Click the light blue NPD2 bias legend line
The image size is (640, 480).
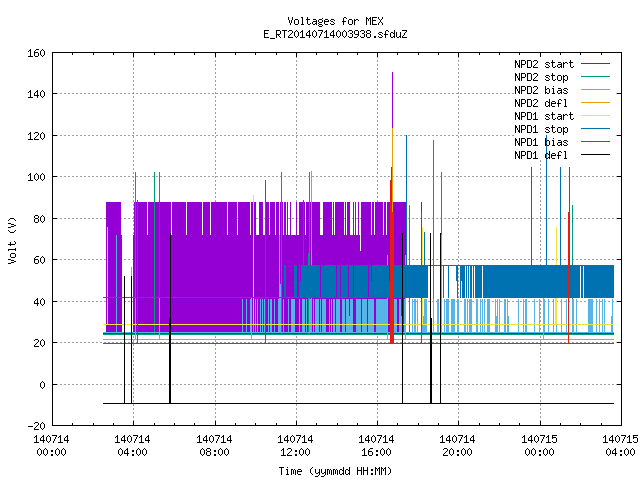(595, 90)
